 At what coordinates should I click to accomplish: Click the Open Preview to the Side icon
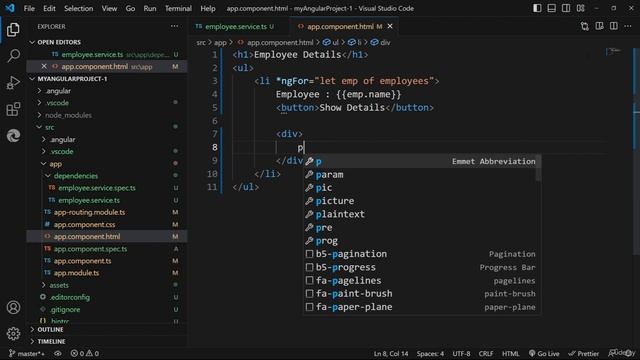click(x=599, y=27)
